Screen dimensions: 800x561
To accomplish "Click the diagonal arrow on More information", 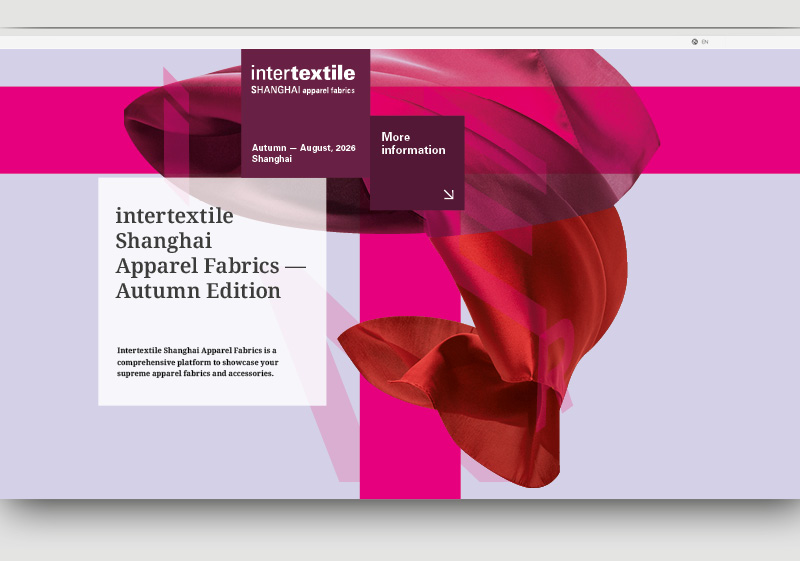I will coord(448,194).
